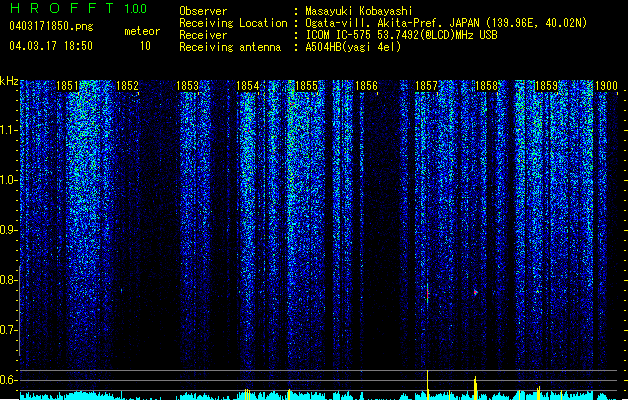
Task: Click the HROFFT 1.0.0 title text
Action: pos(78,8)
